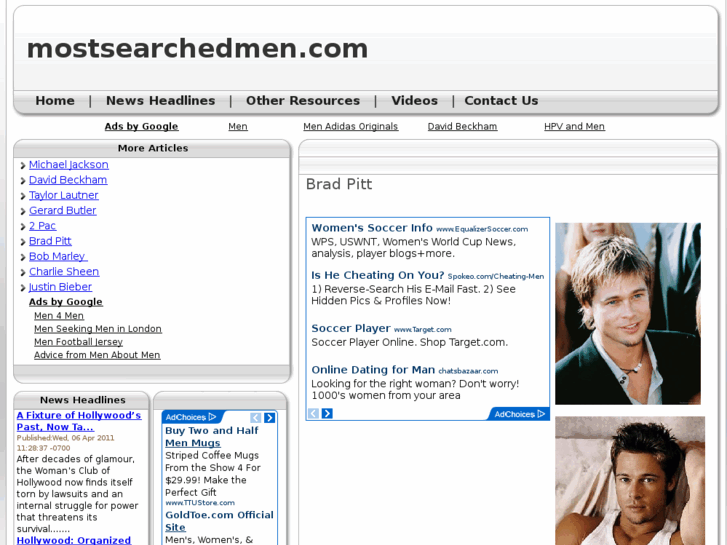The image size is (727, 545).
Task: Click the Brad Pitt article heading
Action: coord(339,184)
